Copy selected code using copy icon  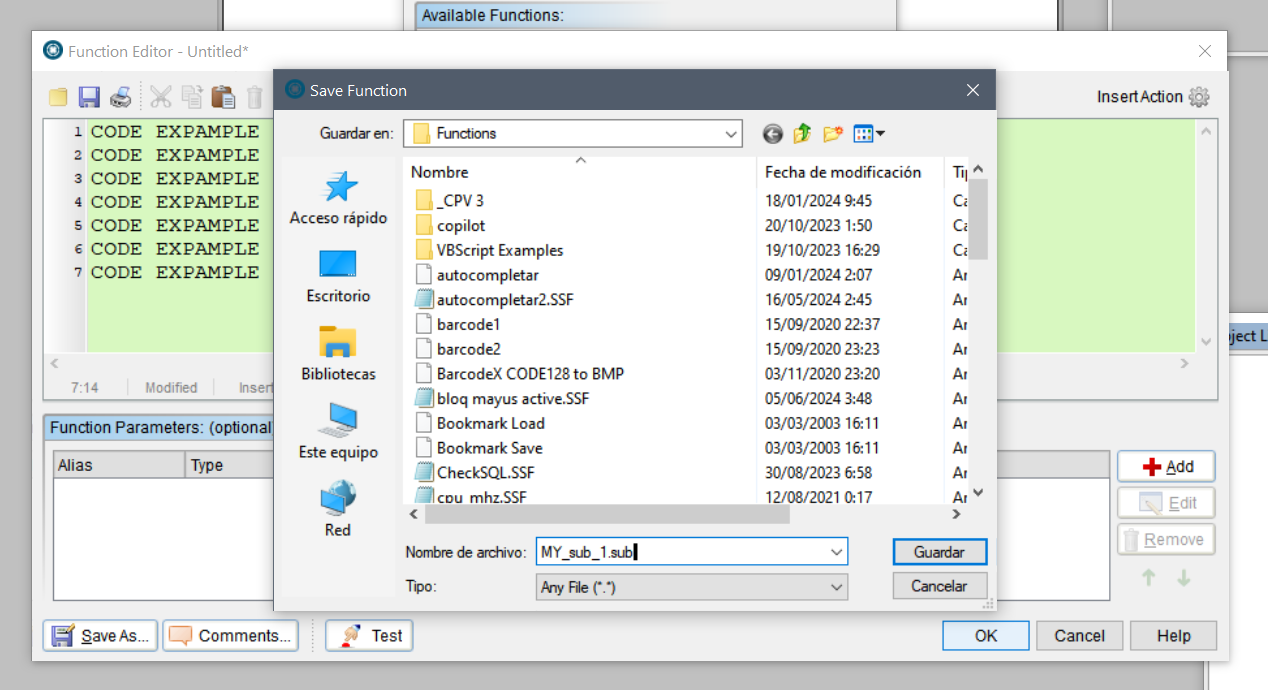point(192,97)
